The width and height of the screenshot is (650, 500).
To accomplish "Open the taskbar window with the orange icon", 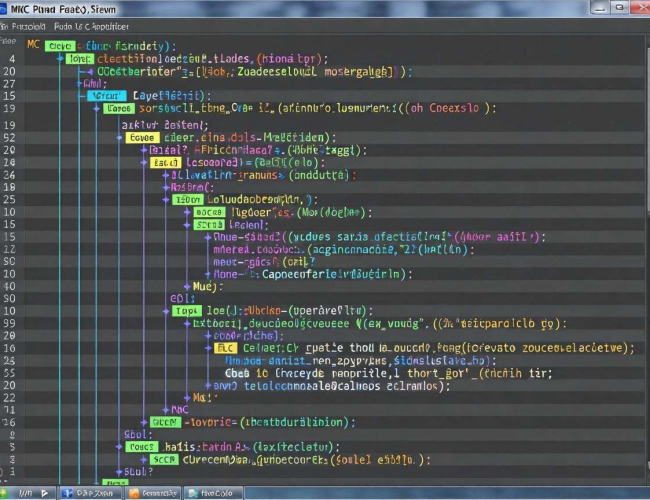I will [x=153, y=493].
